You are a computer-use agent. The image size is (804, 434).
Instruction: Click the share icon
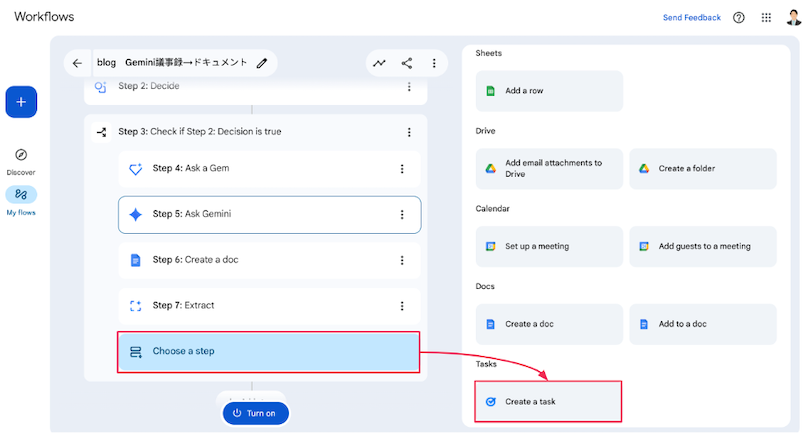(407, 63)
